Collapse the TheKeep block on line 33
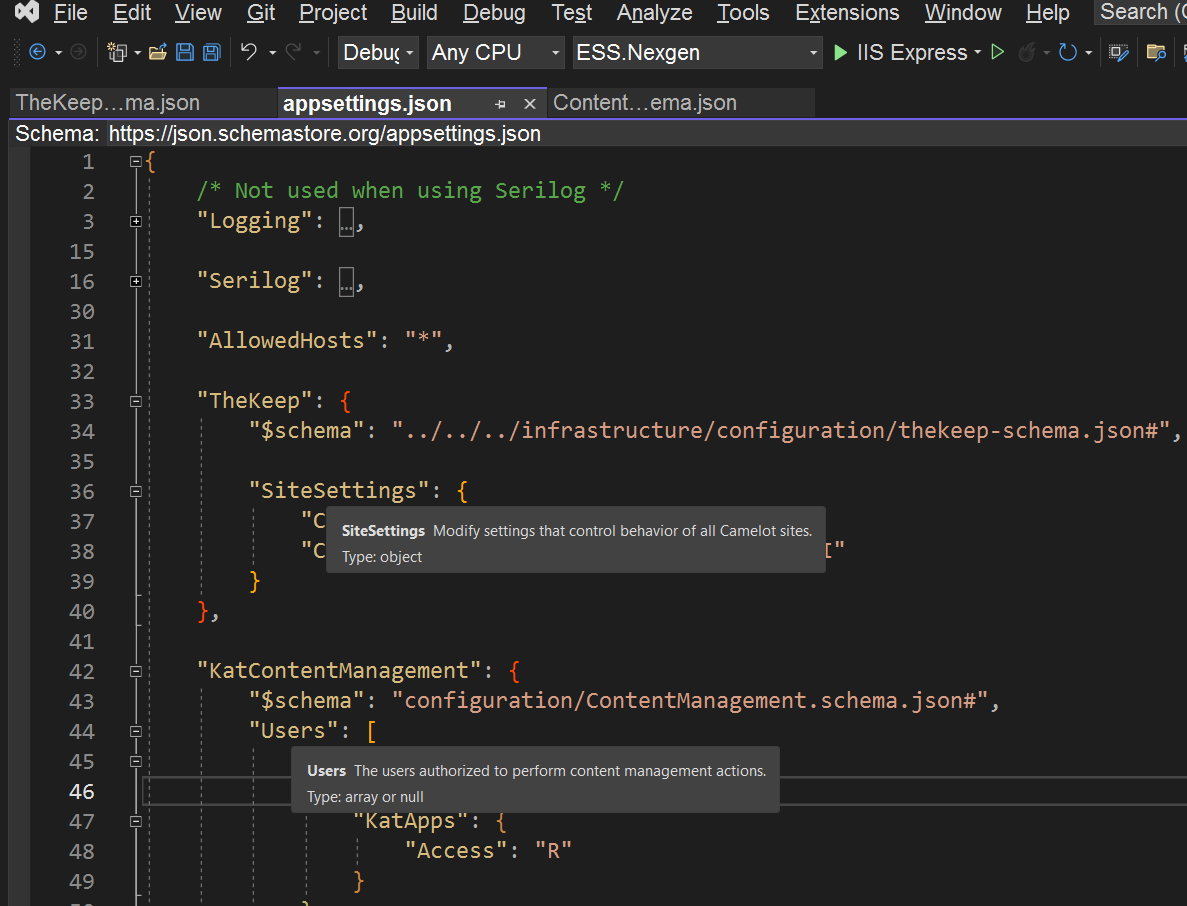The height and width of the screenshot is (906, 1187). [x=136, y=401]
